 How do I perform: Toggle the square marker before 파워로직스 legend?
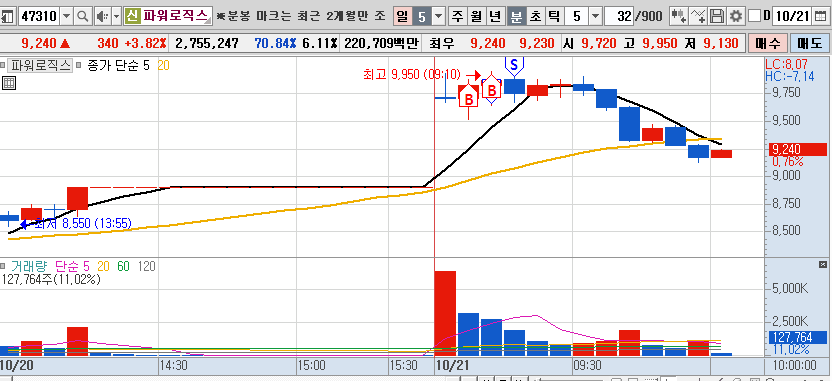tap(3, 66)
